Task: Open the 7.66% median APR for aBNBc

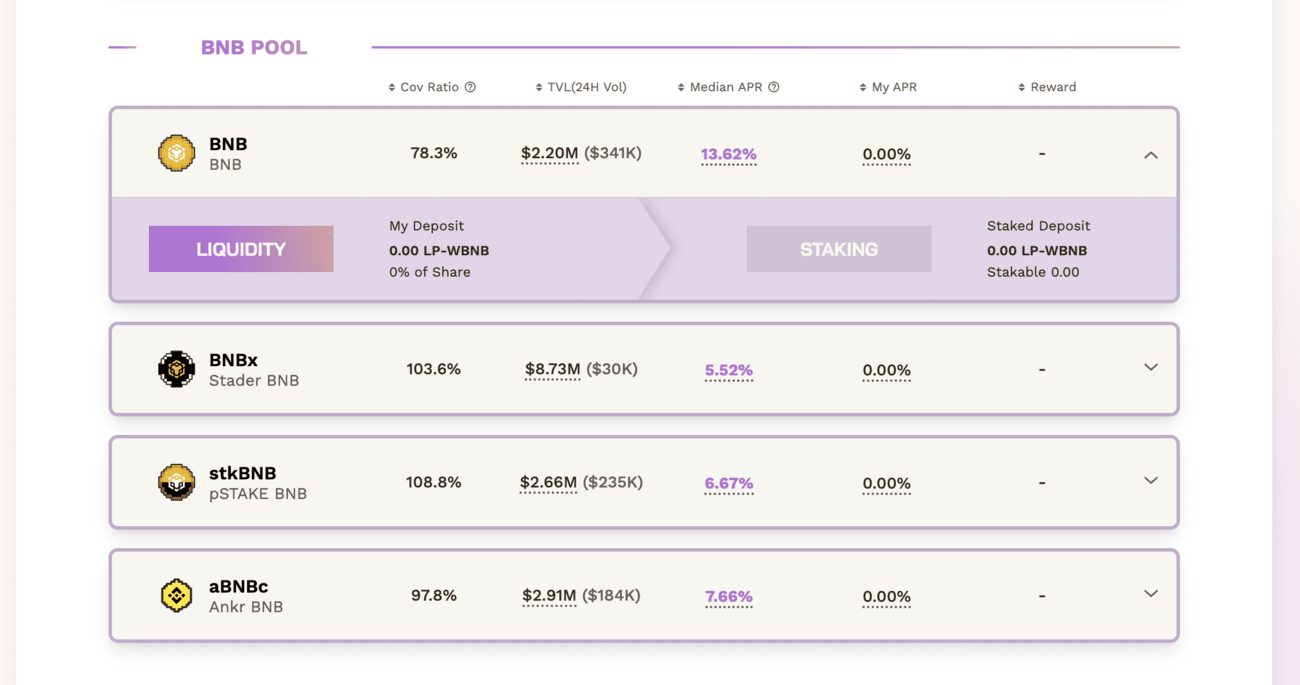Action: point(729,596)
